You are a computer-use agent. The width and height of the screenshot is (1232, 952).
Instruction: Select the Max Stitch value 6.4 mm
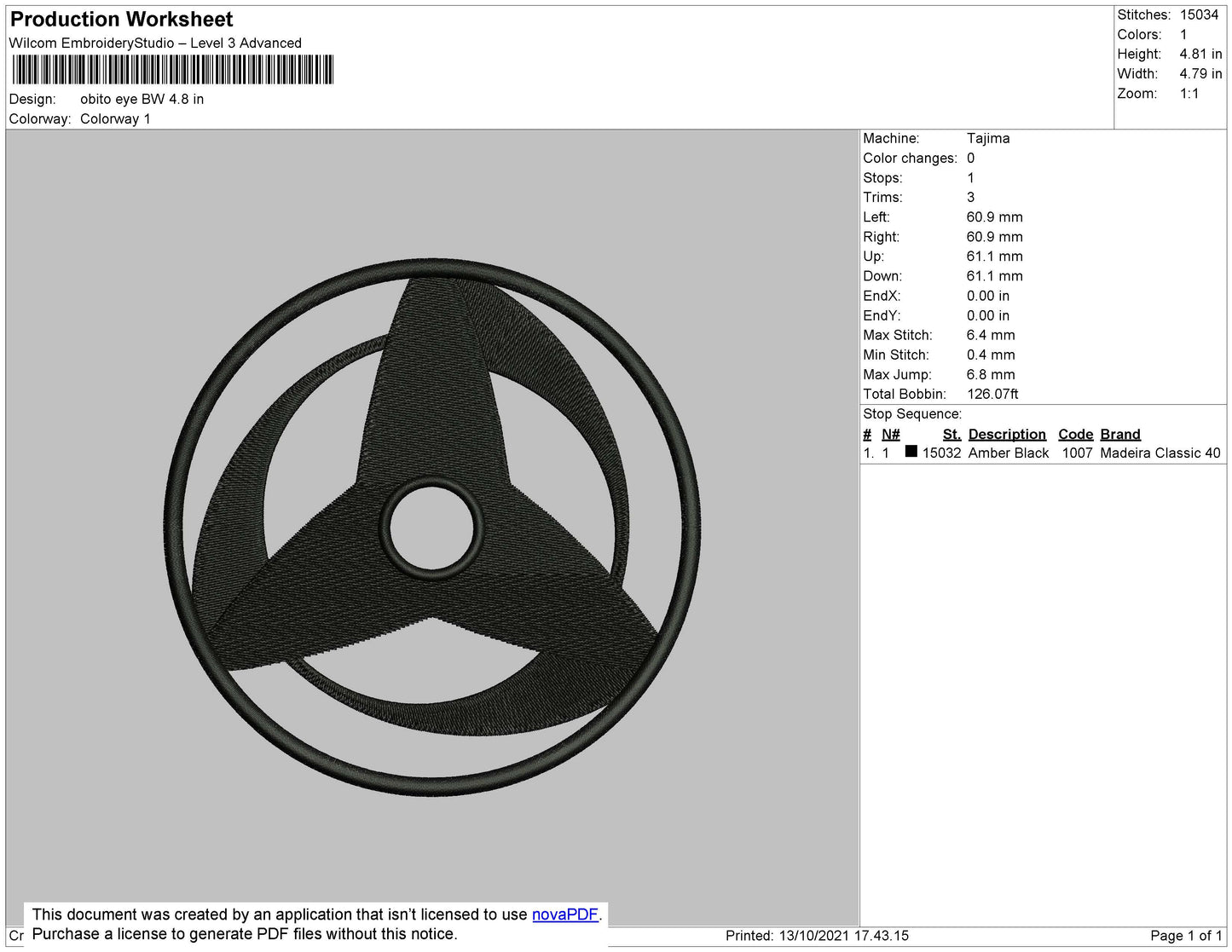tap(991, 335)
